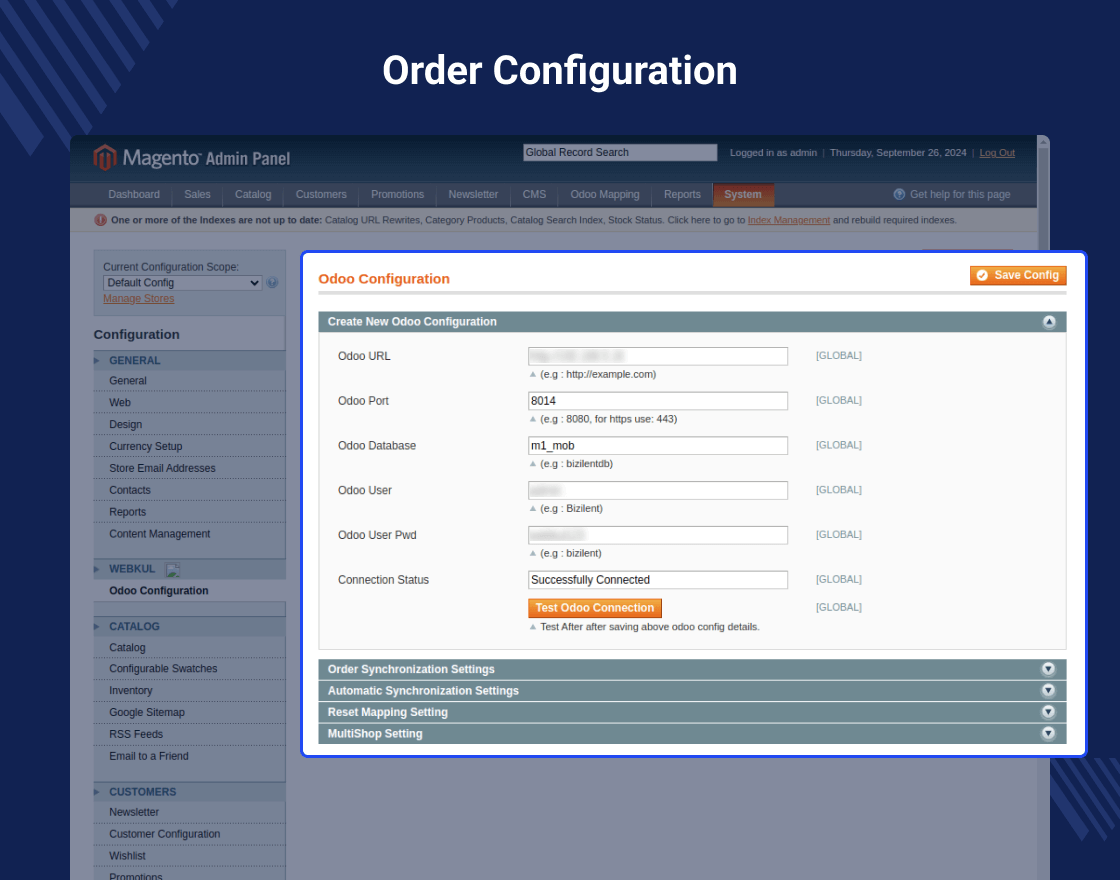The height and width of the screenshot is (880, 1120).
Task: Collapse the CATALOG sidebar group
Action: tap(189, 626)
